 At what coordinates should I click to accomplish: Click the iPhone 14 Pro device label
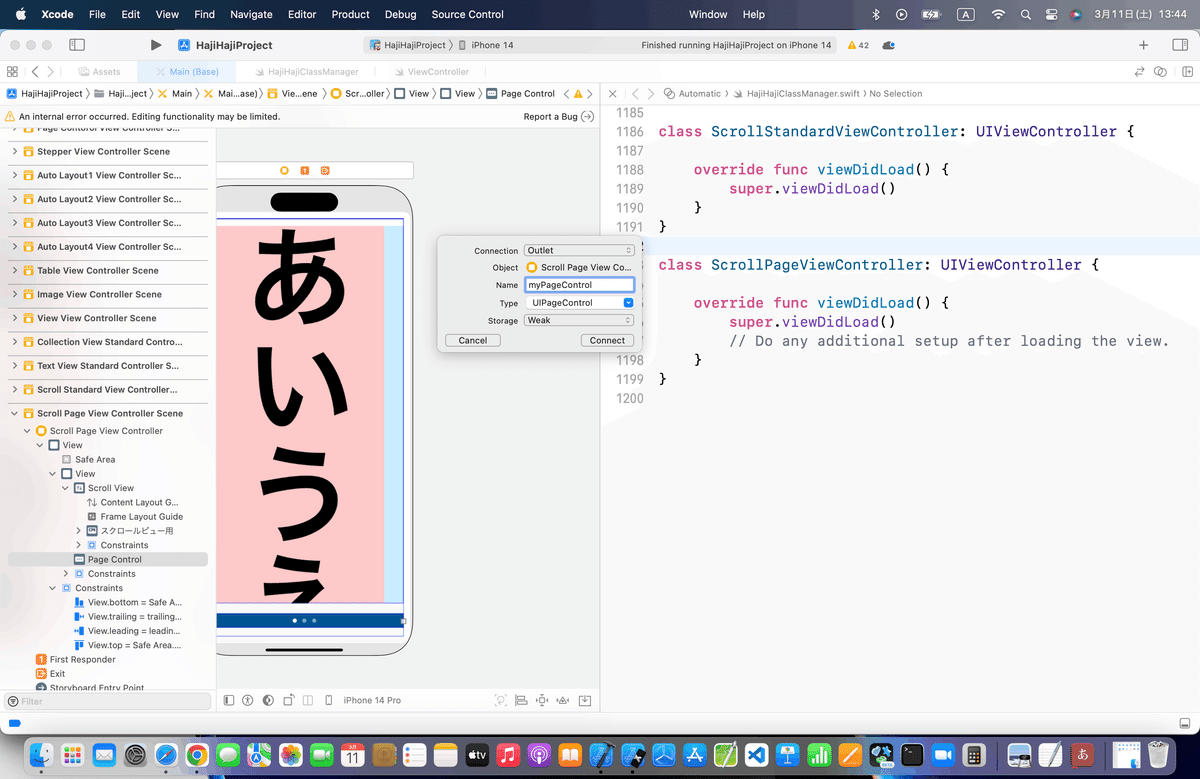tap(372, 700)
